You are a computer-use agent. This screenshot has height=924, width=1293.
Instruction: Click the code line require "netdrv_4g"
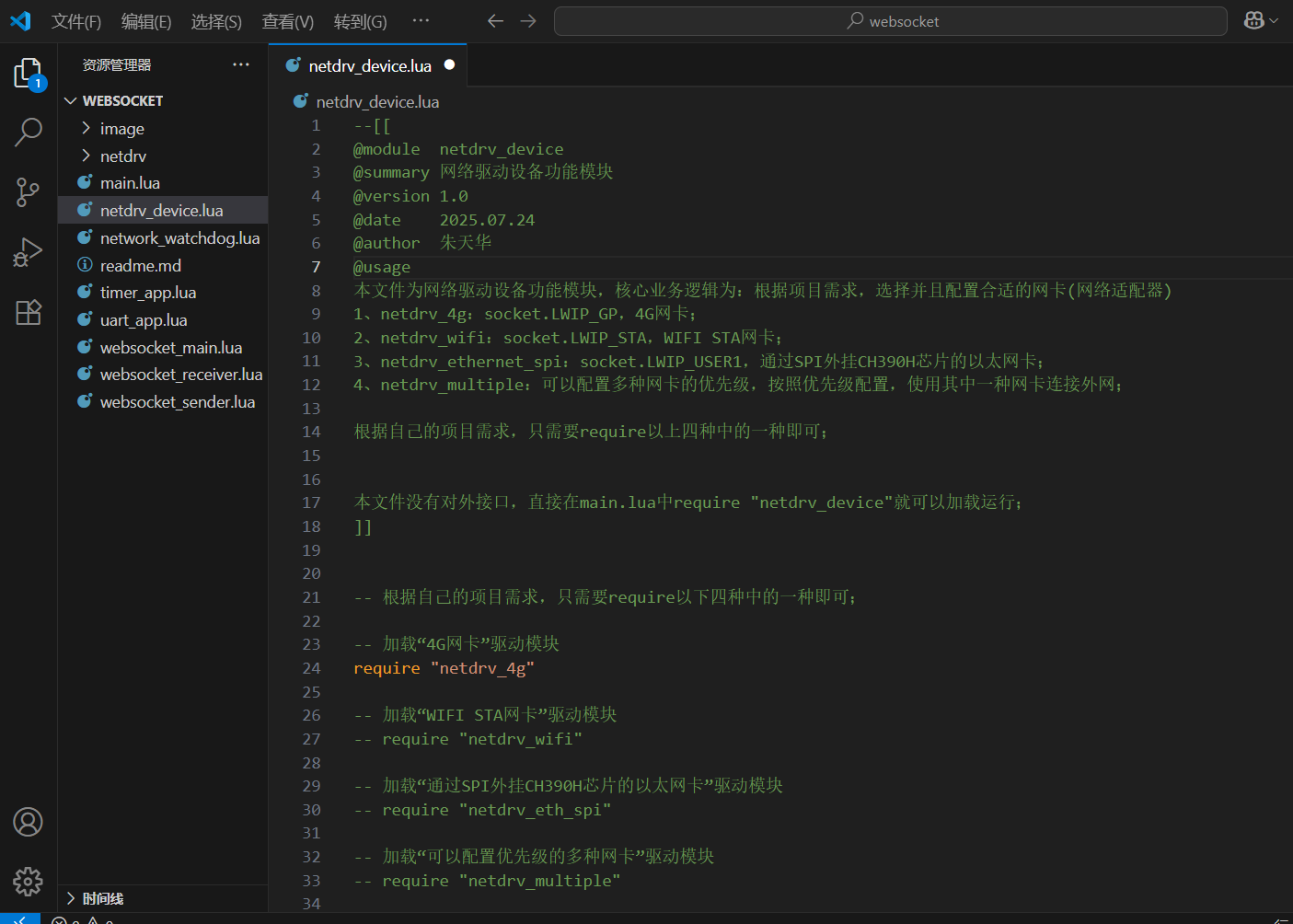click(444, 668)
